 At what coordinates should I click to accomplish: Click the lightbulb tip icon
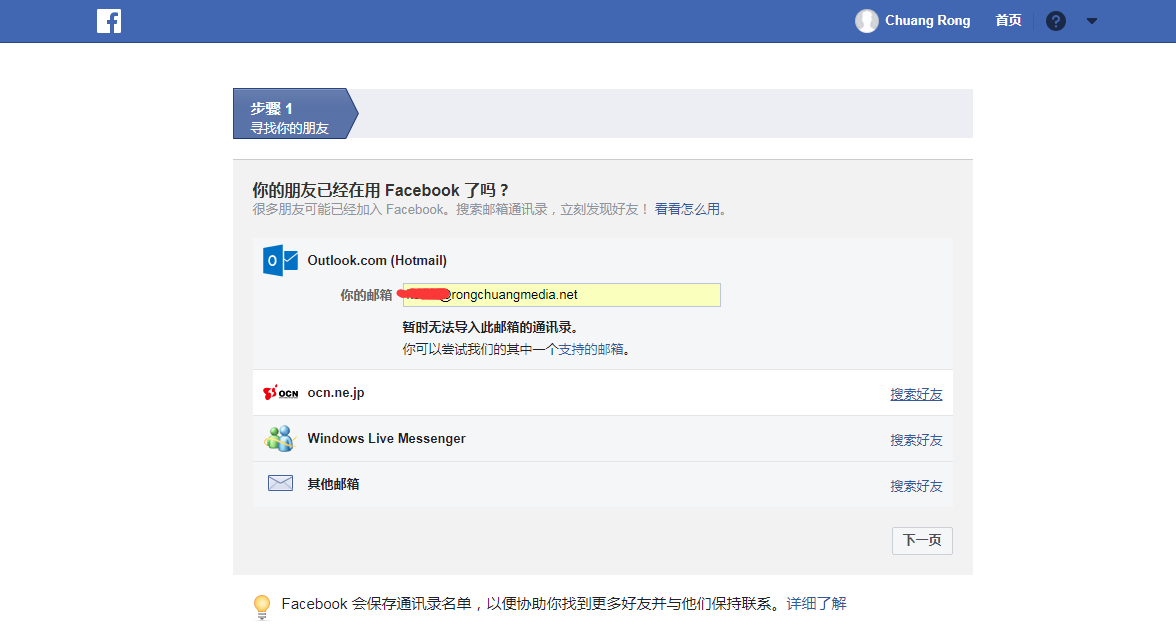(262, 606)
